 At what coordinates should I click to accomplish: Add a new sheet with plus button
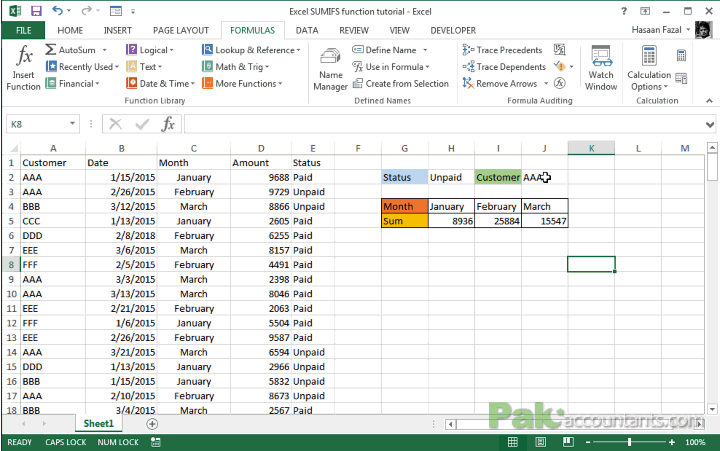152,424
